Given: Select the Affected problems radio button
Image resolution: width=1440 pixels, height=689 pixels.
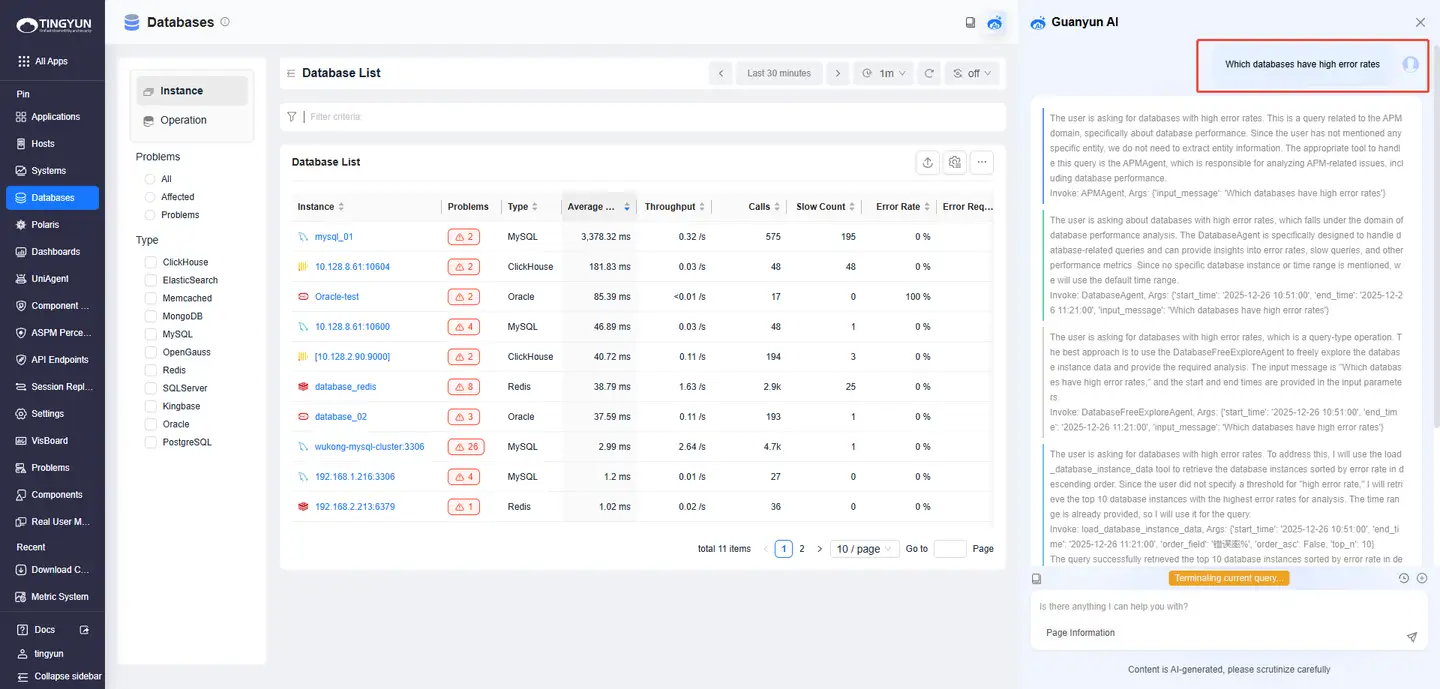Looking at the screenshot, I should 150,197.
